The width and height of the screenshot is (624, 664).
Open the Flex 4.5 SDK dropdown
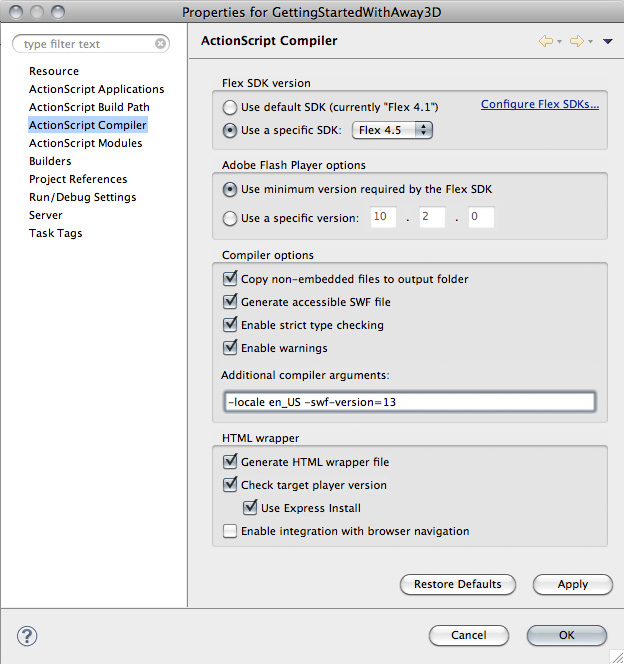pyautogui.click(x=392, y=130)
